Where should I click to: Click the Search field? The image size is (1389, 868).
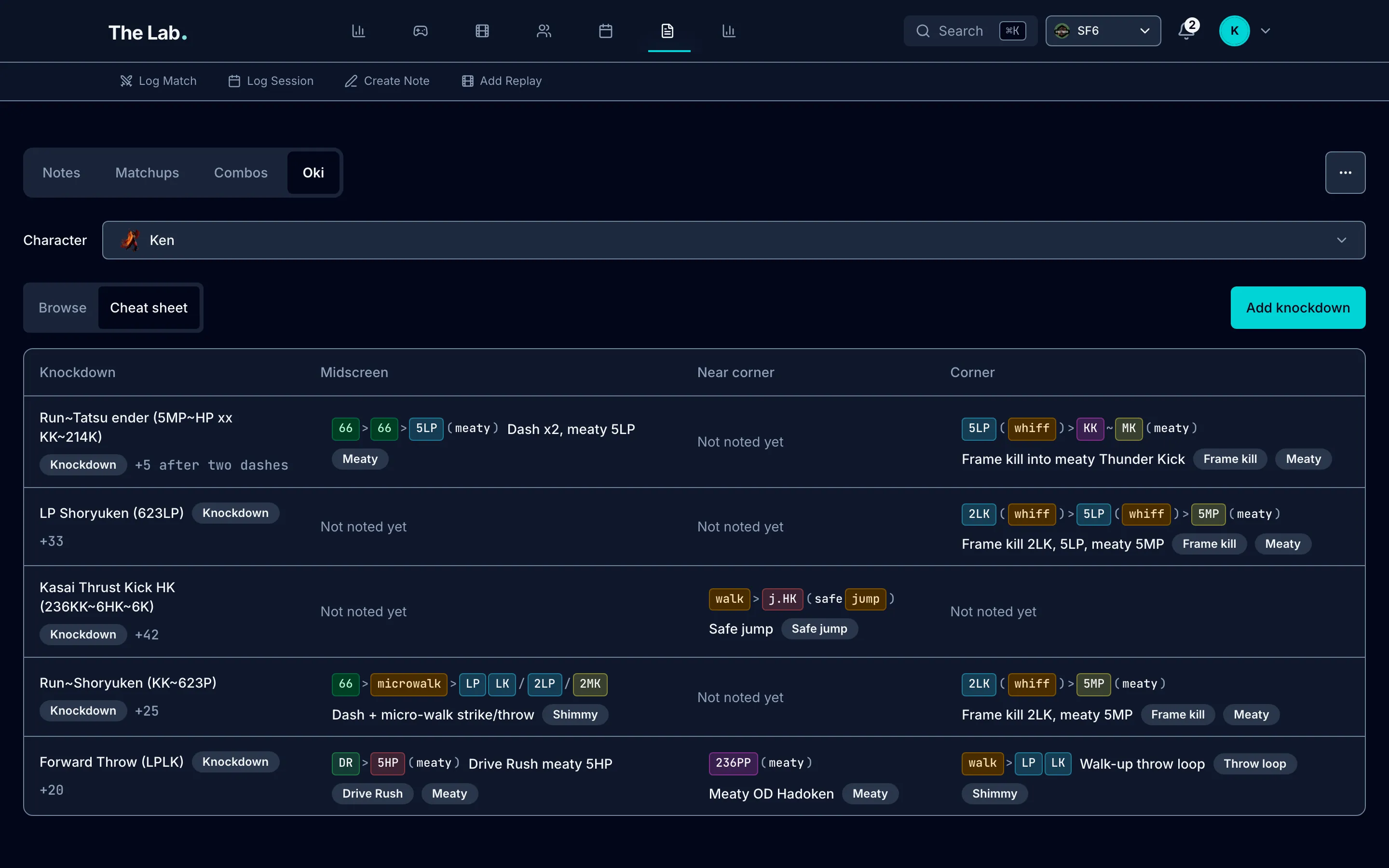970,31
